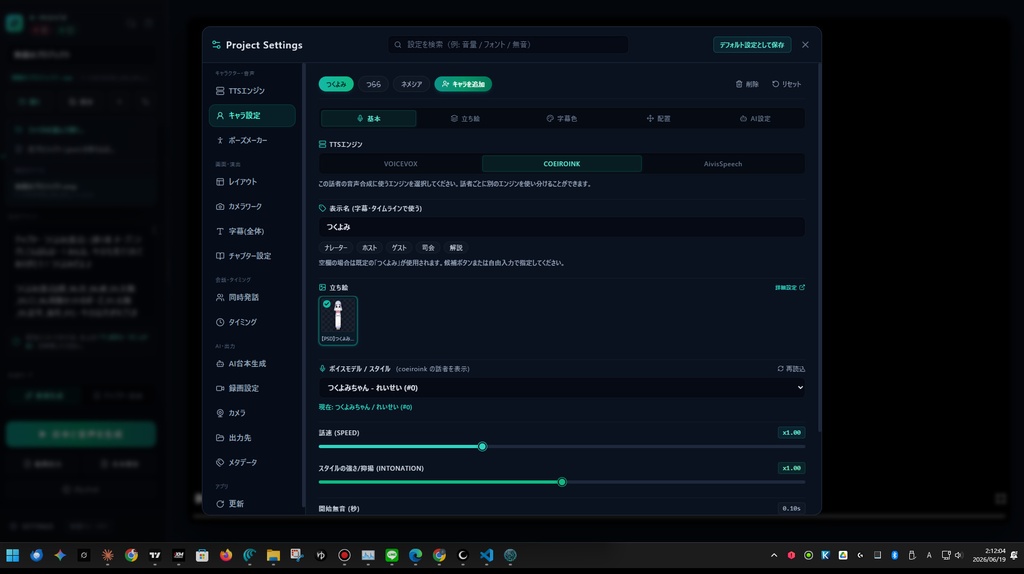Select the つらら character chip

point(374,84)
